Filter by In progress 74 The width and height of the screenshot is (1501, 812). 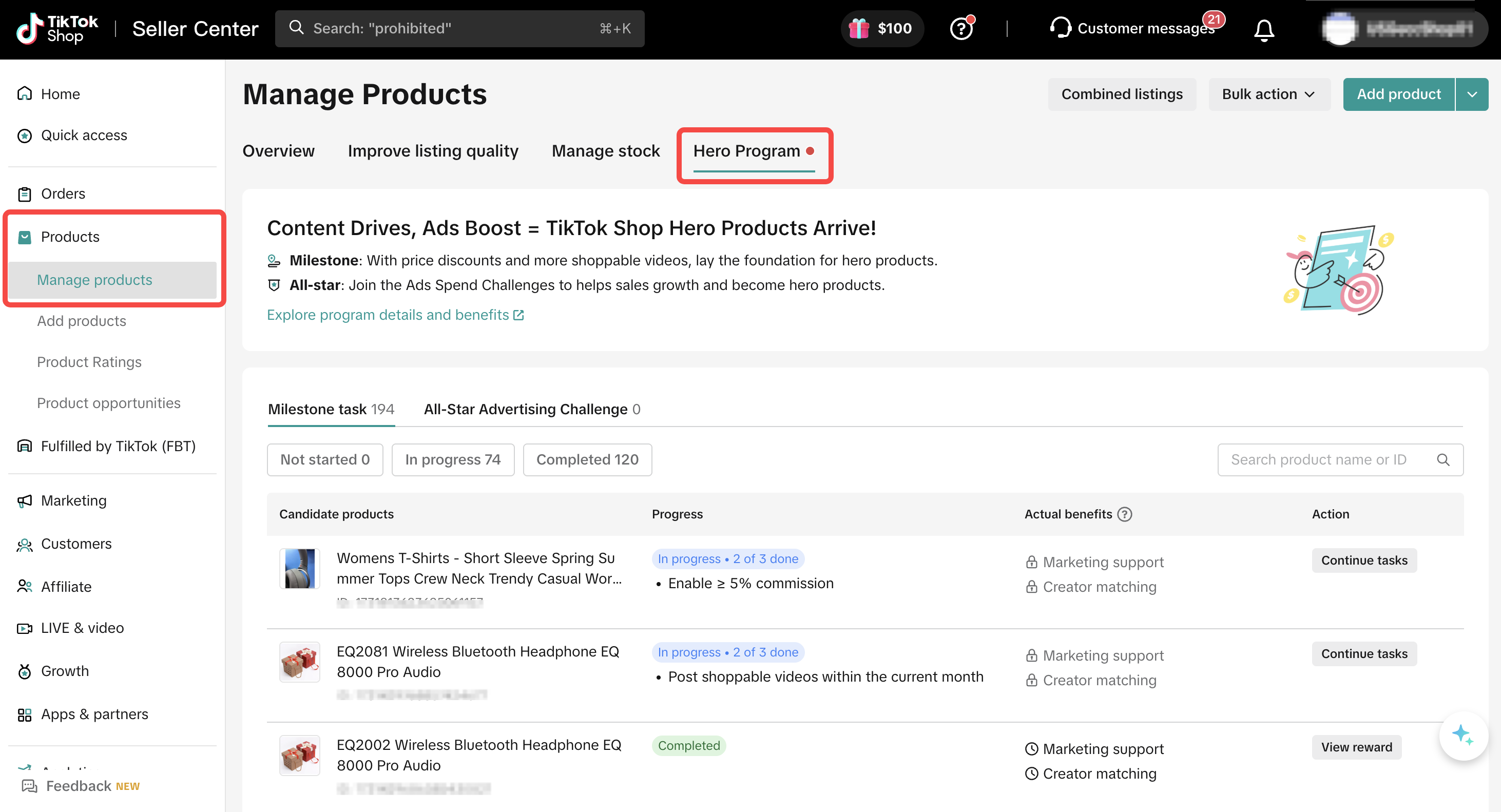[x=452, y=459]
